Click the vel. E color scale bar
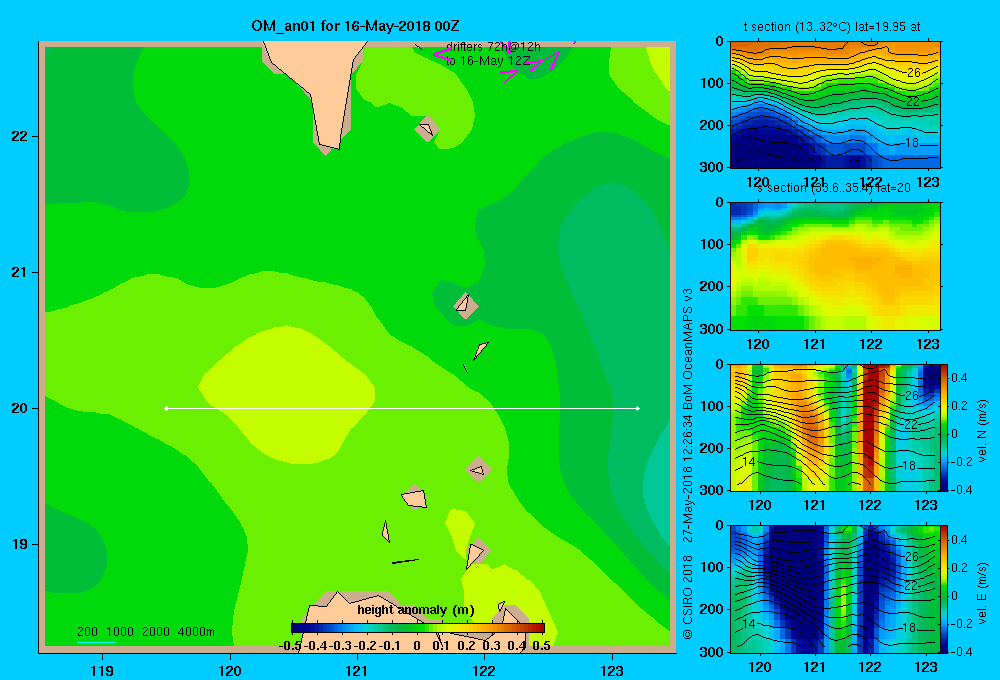This screenshot has height=680, width=1000. (945, 589)
